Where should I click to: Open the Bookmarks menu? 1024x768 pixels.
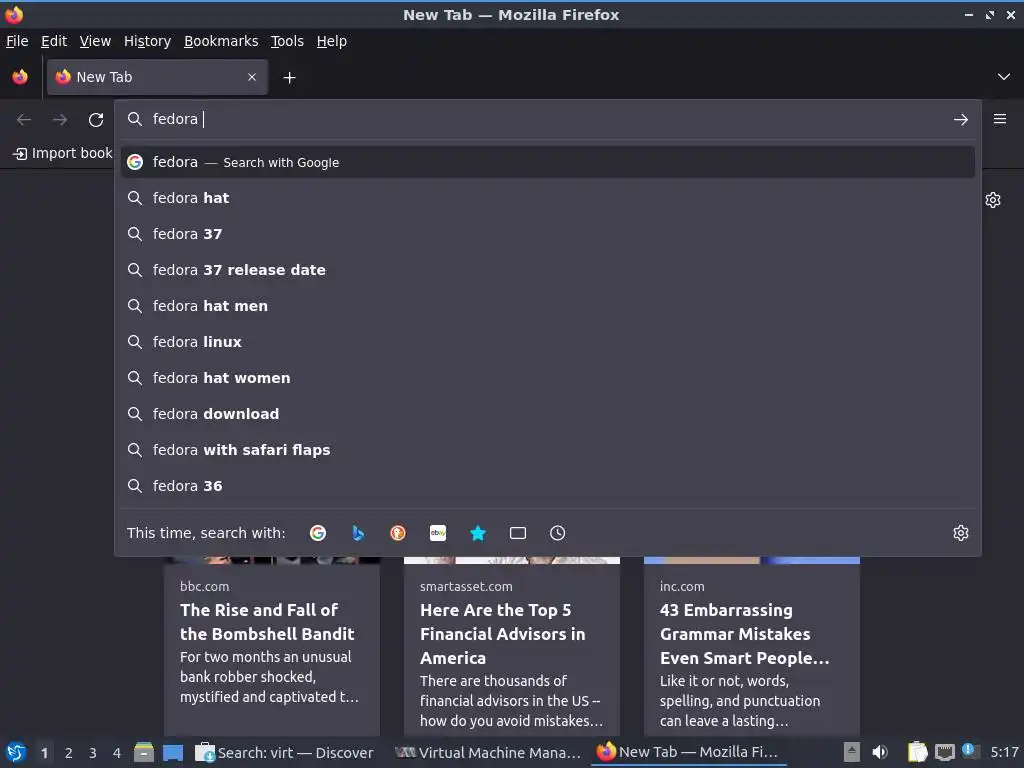(221, 41)
